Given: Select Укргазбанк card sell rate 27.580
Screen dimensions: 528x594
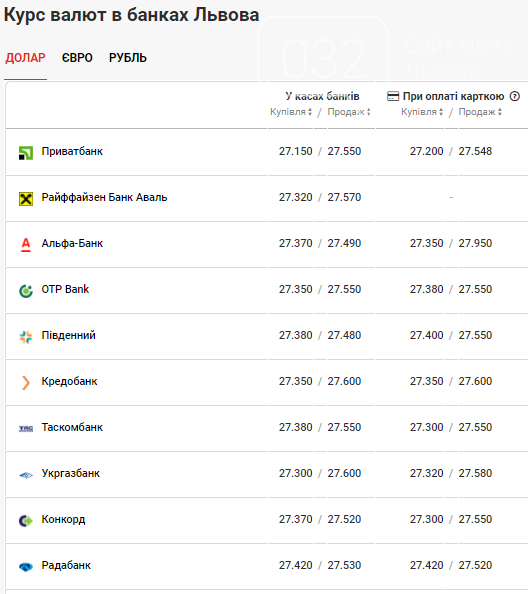Looking at the screenshot, I should [475, 474].
